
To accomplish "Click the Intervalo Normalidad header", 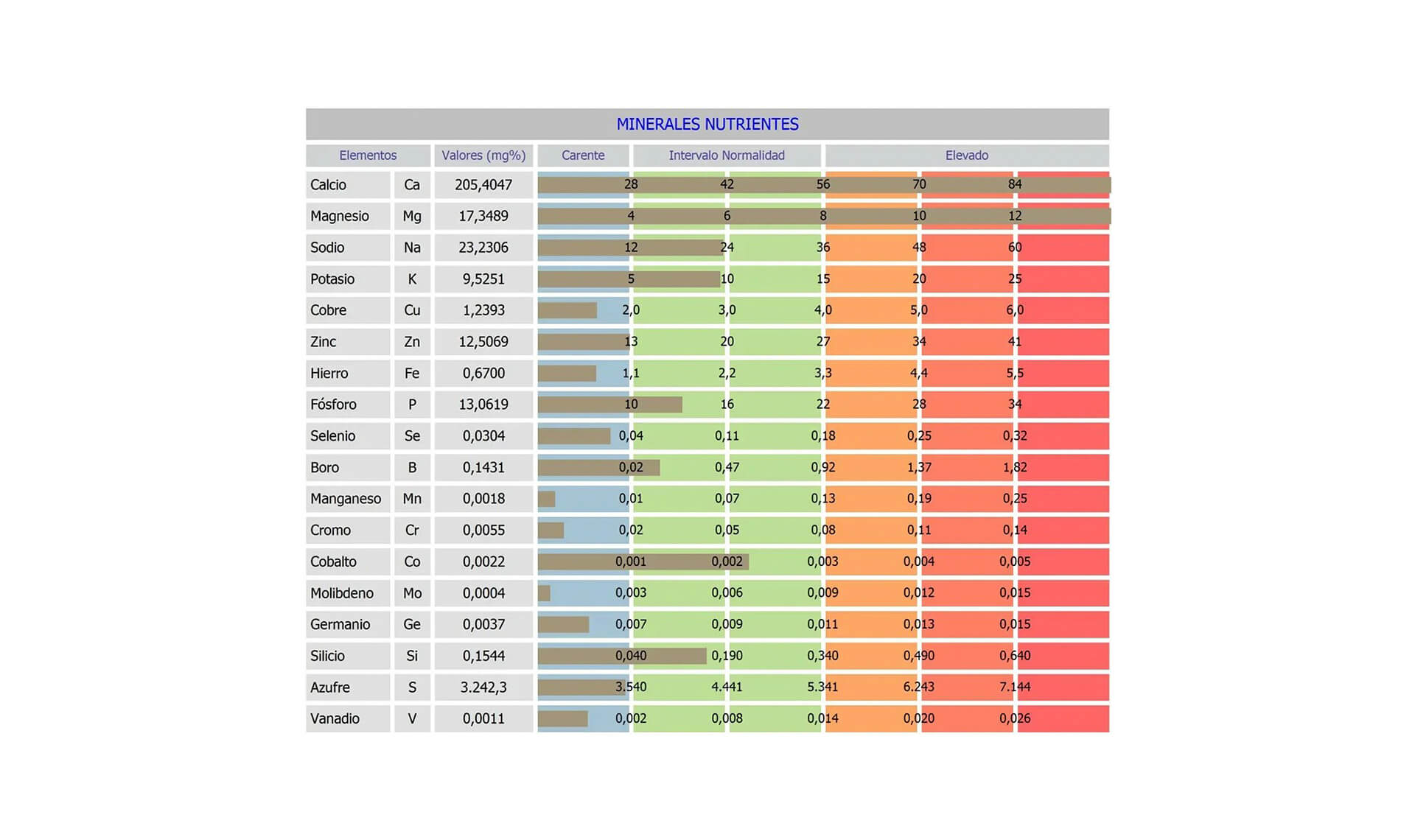I will (727, 155).
